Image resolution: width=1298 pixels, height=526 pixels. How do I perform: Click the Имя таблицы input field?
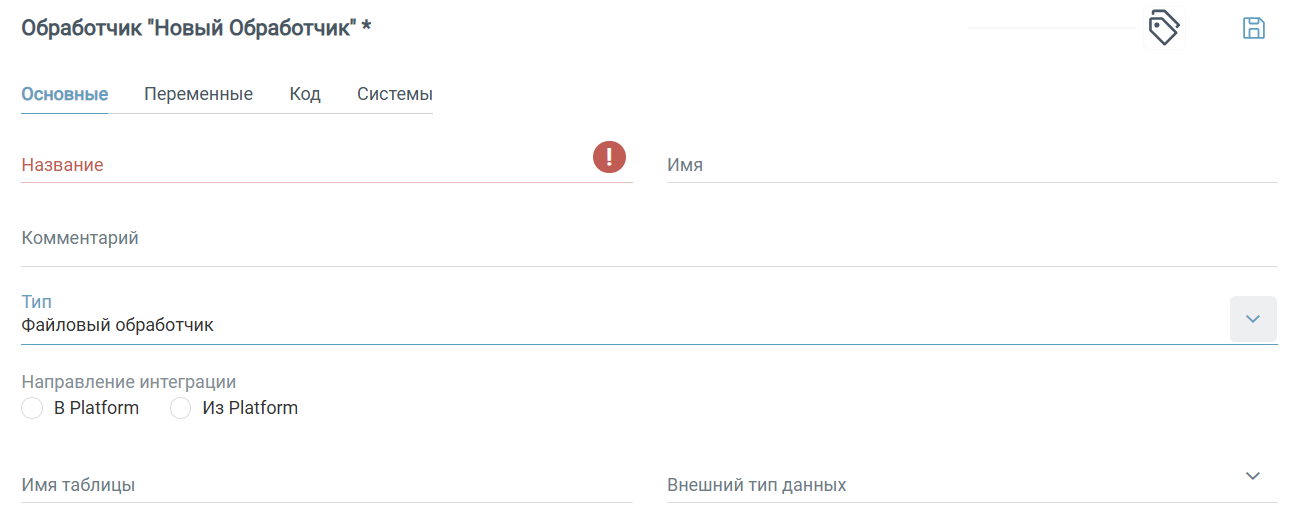tap(326, 485)
